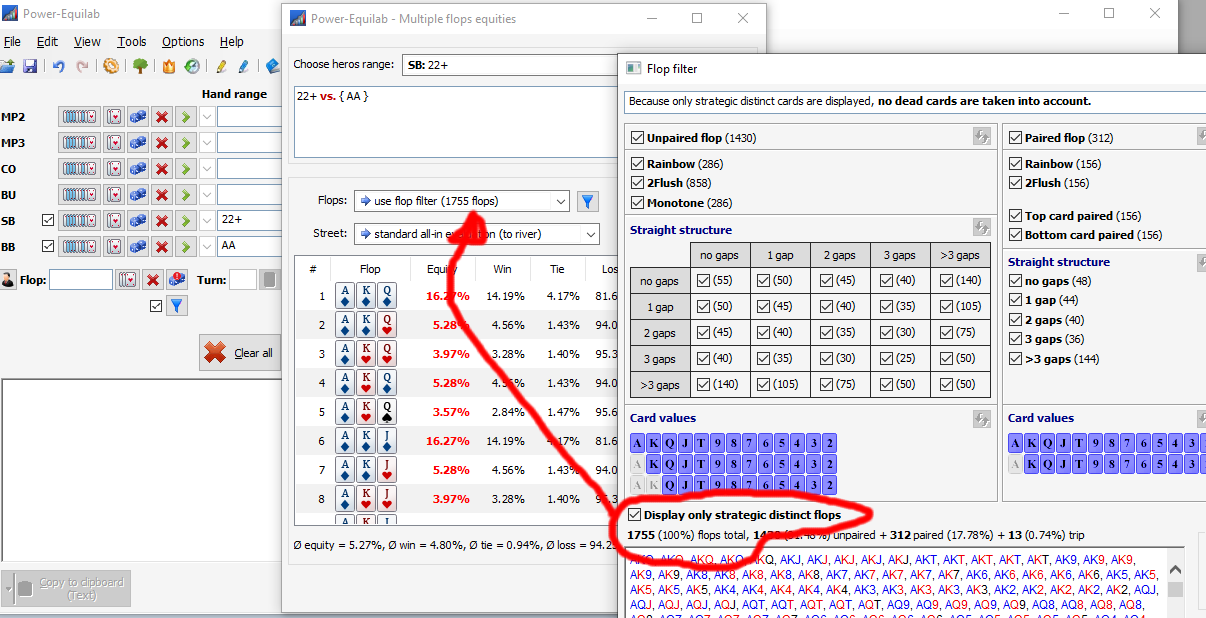
Task: Expand MP3 hand range dropdown arrow
Action: 207,143
